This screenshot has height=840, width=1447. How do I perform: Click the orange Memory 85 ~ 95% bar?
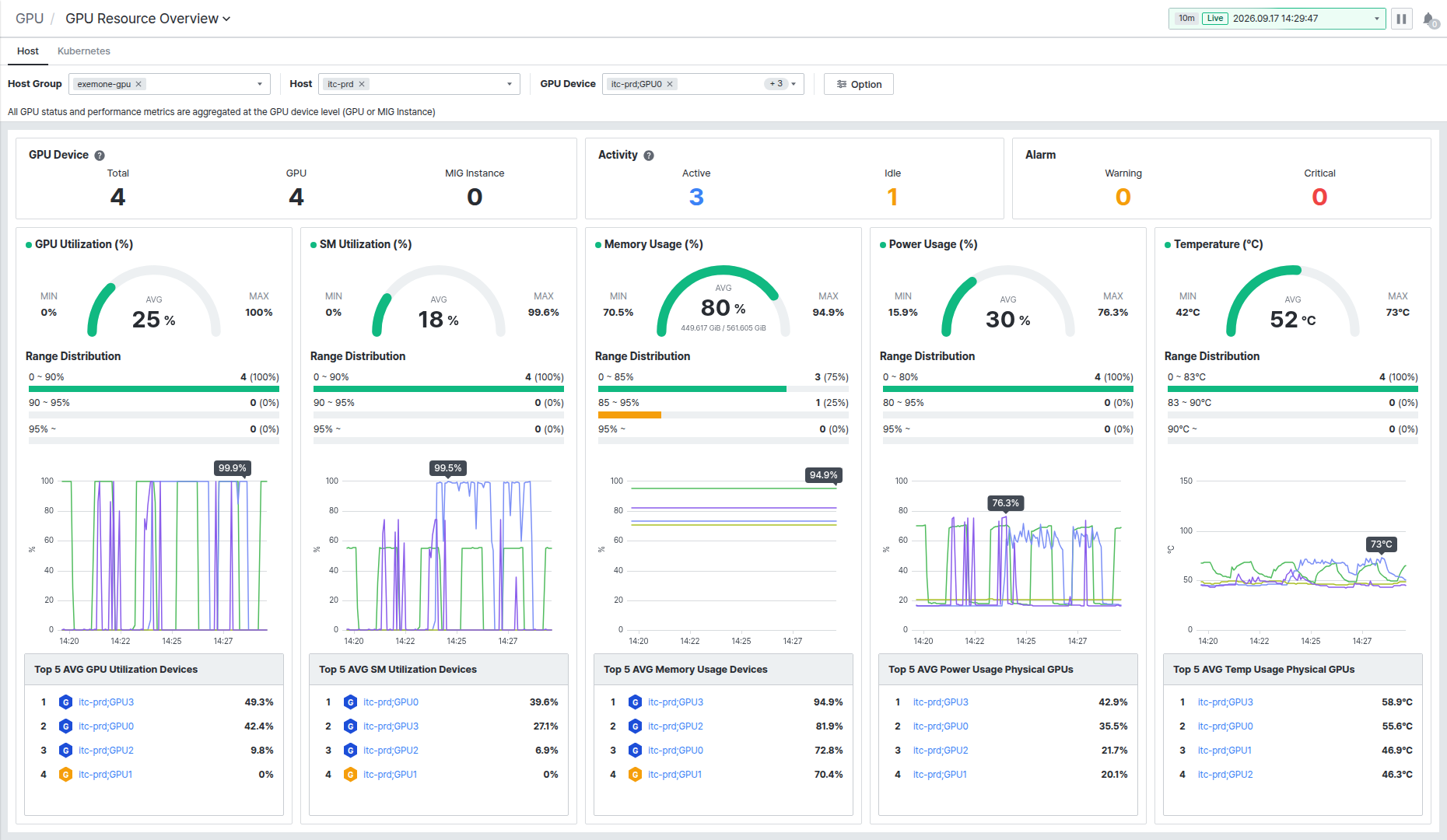[629, 415]
